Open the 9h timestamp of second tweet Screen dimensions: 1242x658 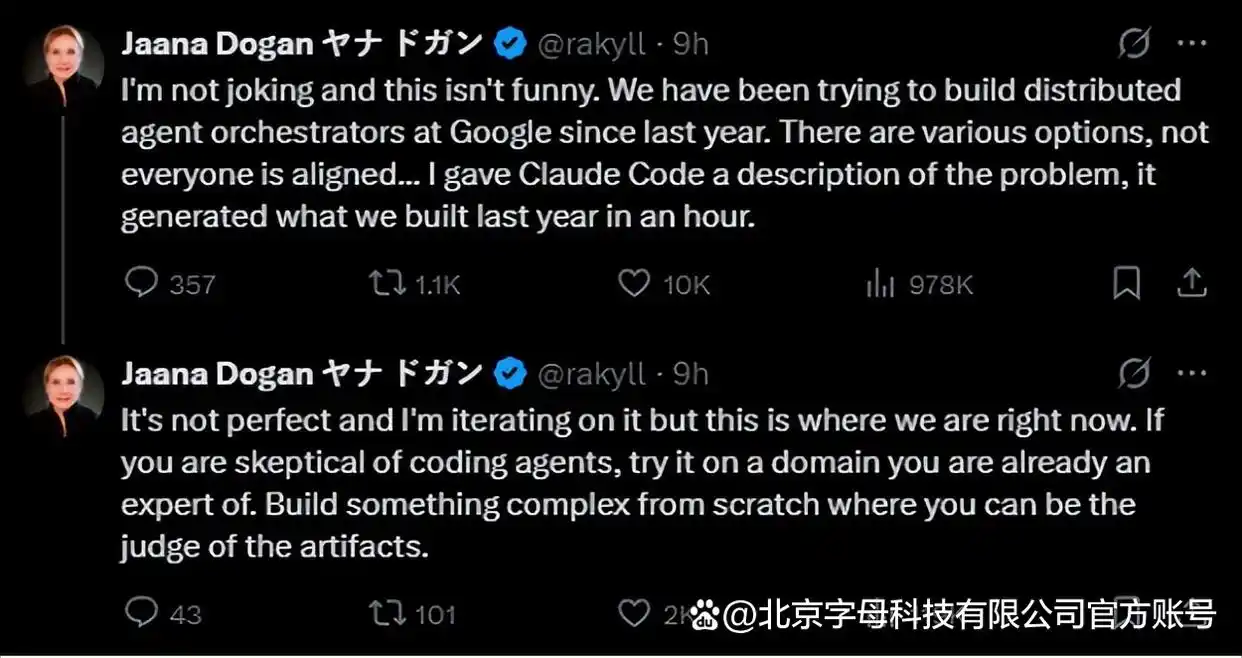click(690, 375)
